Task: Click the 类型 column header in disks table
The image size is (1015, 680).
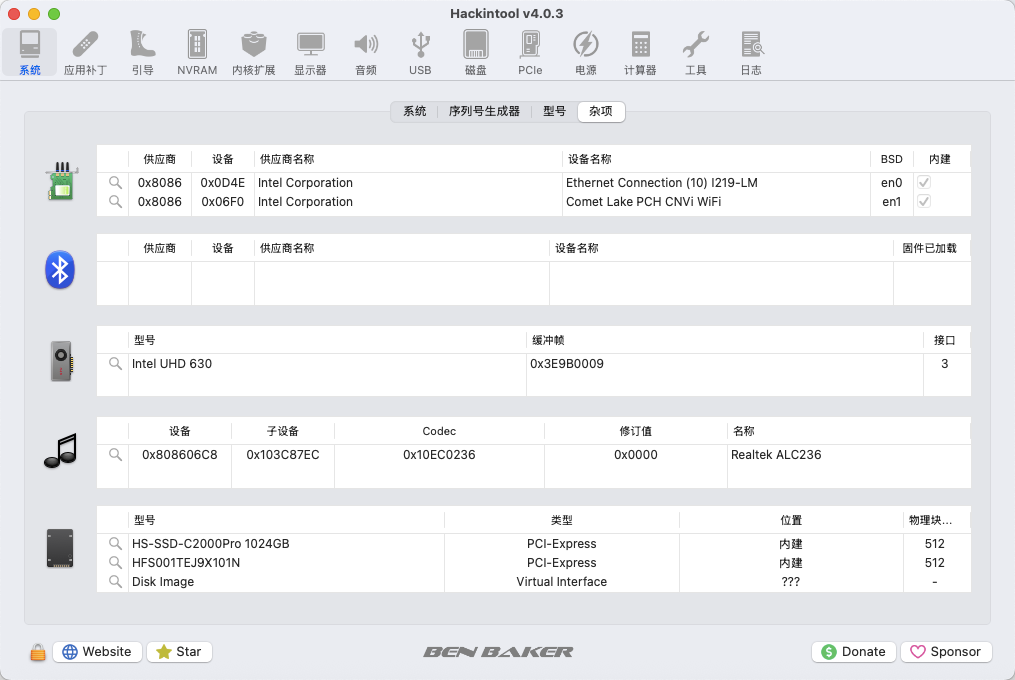Action: coord(561,520)
